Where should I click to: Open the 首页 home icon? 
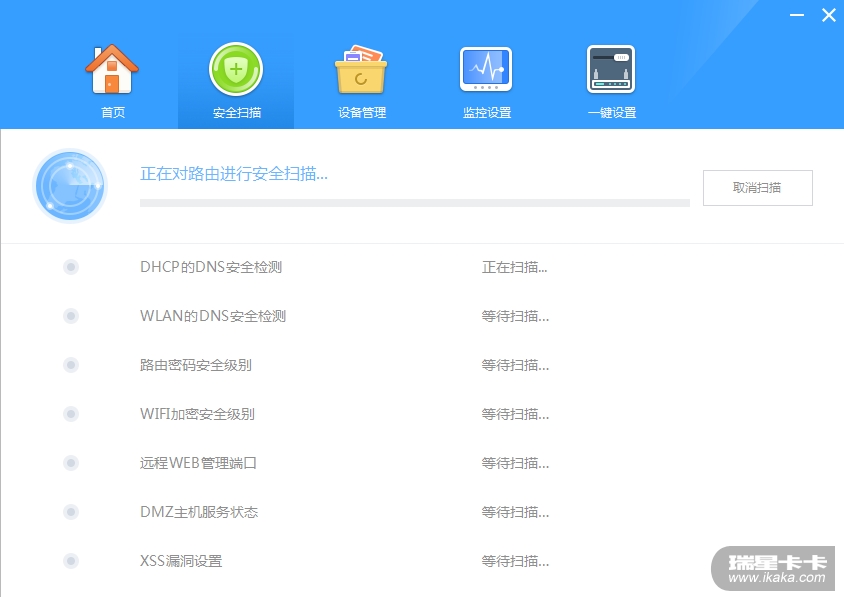(x=112, y=69)
